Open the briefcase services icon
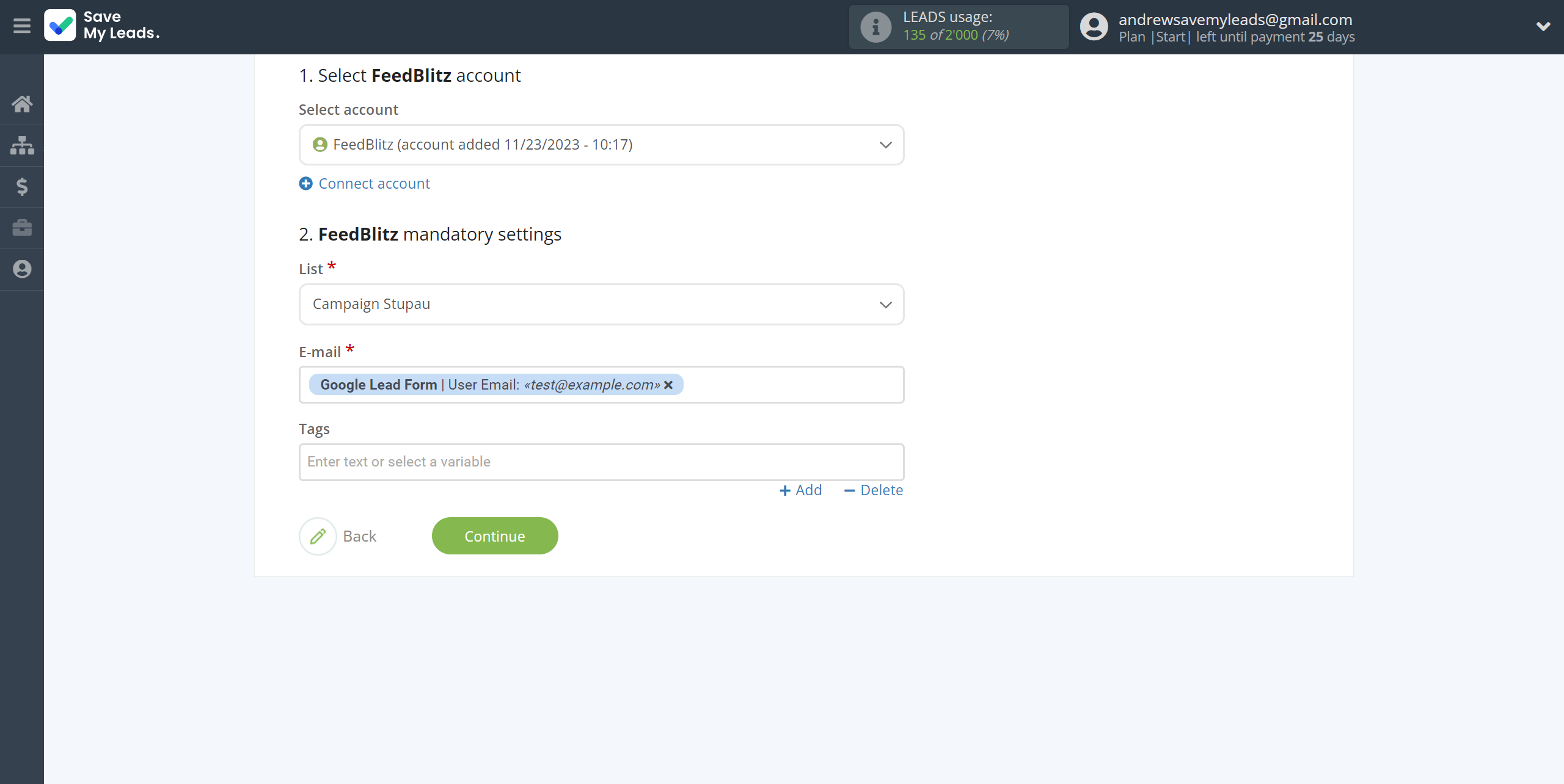This screenshot has height=784, width=1564. point(22,228)
